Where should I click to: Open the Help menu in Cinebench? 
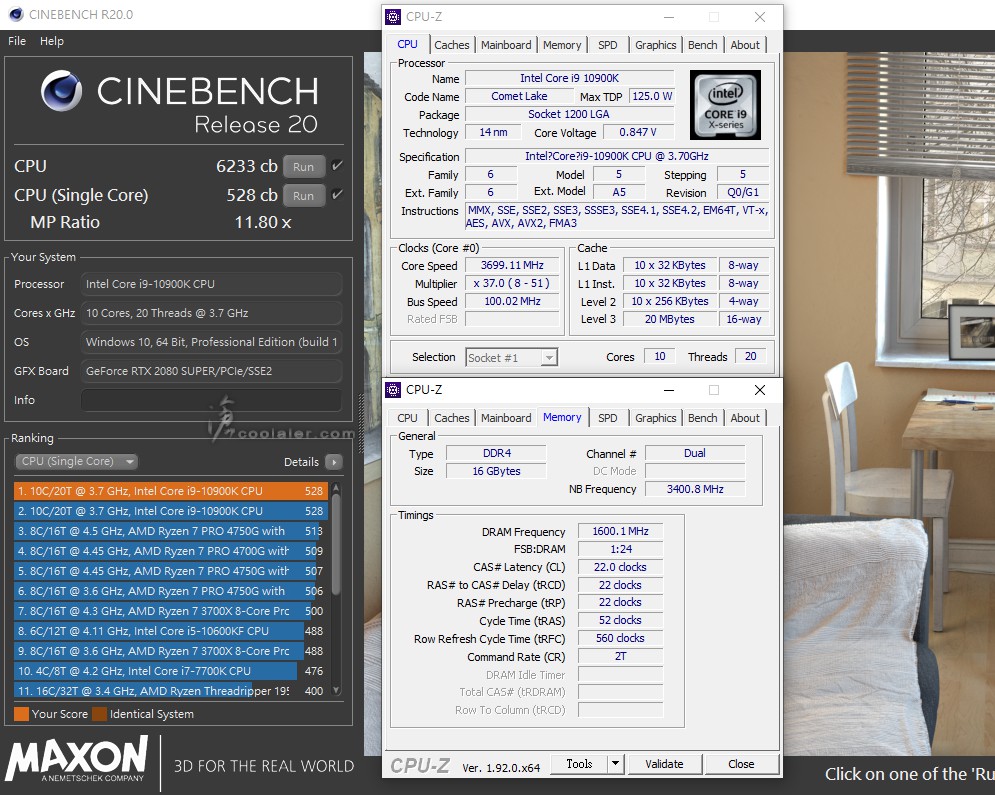click(52, 41)
